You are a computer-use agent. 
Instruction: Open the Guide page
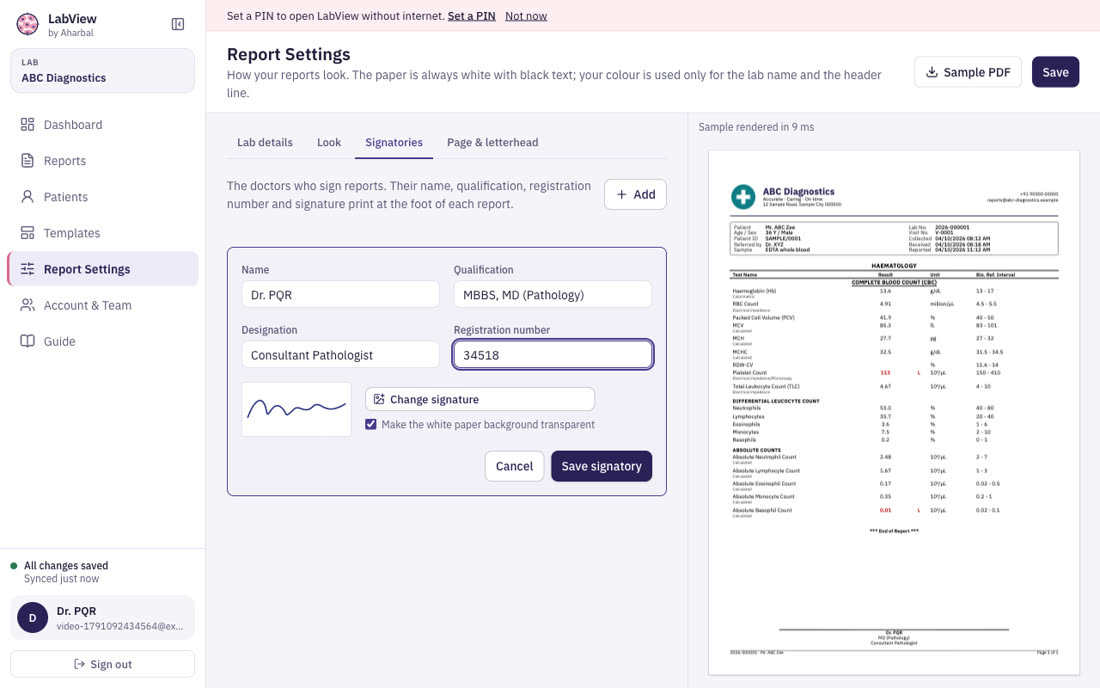coord(103,342)
